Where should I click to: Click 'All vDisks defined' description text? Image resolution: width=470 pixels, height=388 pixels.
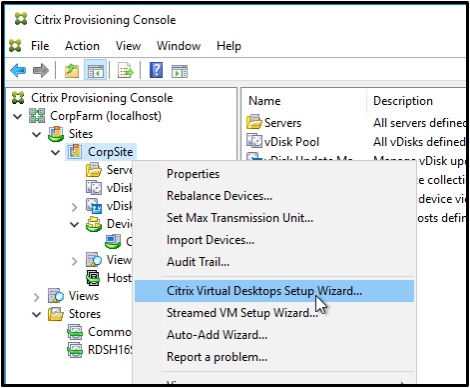coord(419,142)
